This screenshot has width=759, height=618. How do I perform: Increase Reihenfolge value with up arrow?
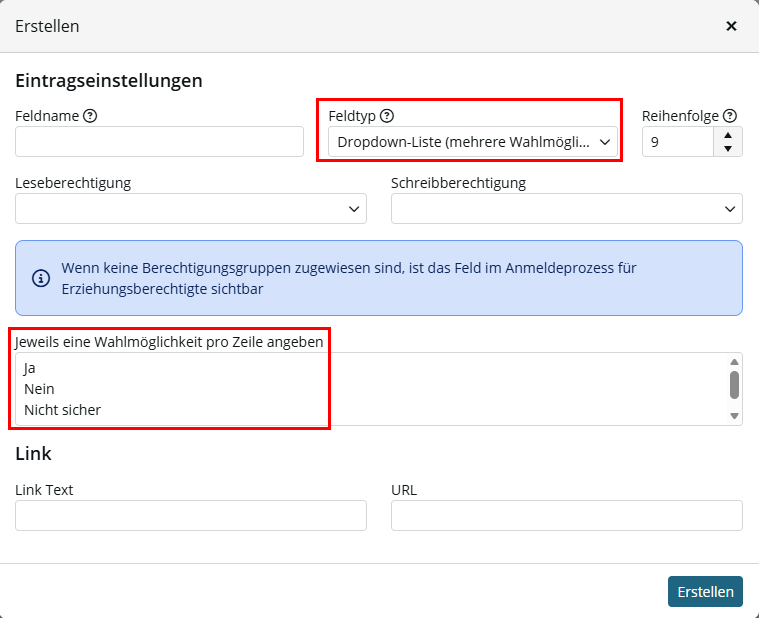pos(728,135)
